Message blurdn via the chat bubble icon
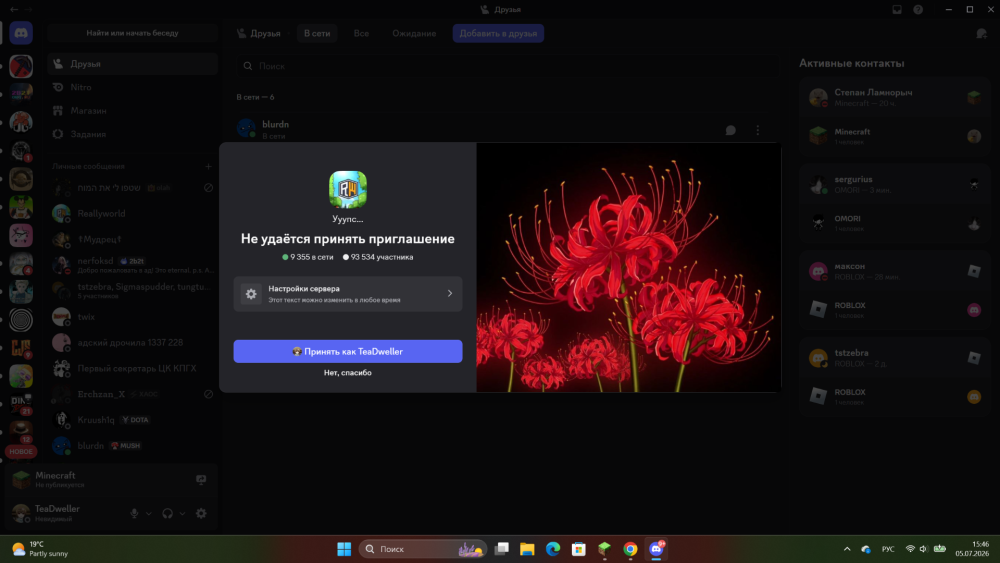The image size is (1000, 563). 731,130
